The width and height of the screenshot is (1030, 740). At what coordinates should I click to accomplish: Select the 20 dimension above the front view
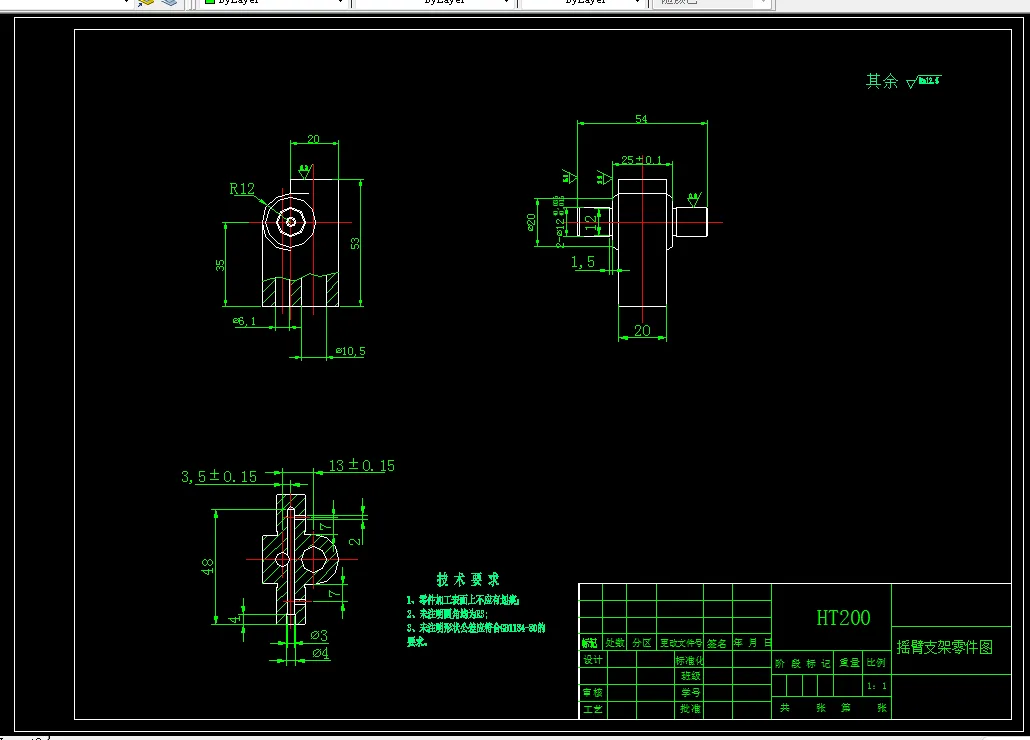coord(313,139)
